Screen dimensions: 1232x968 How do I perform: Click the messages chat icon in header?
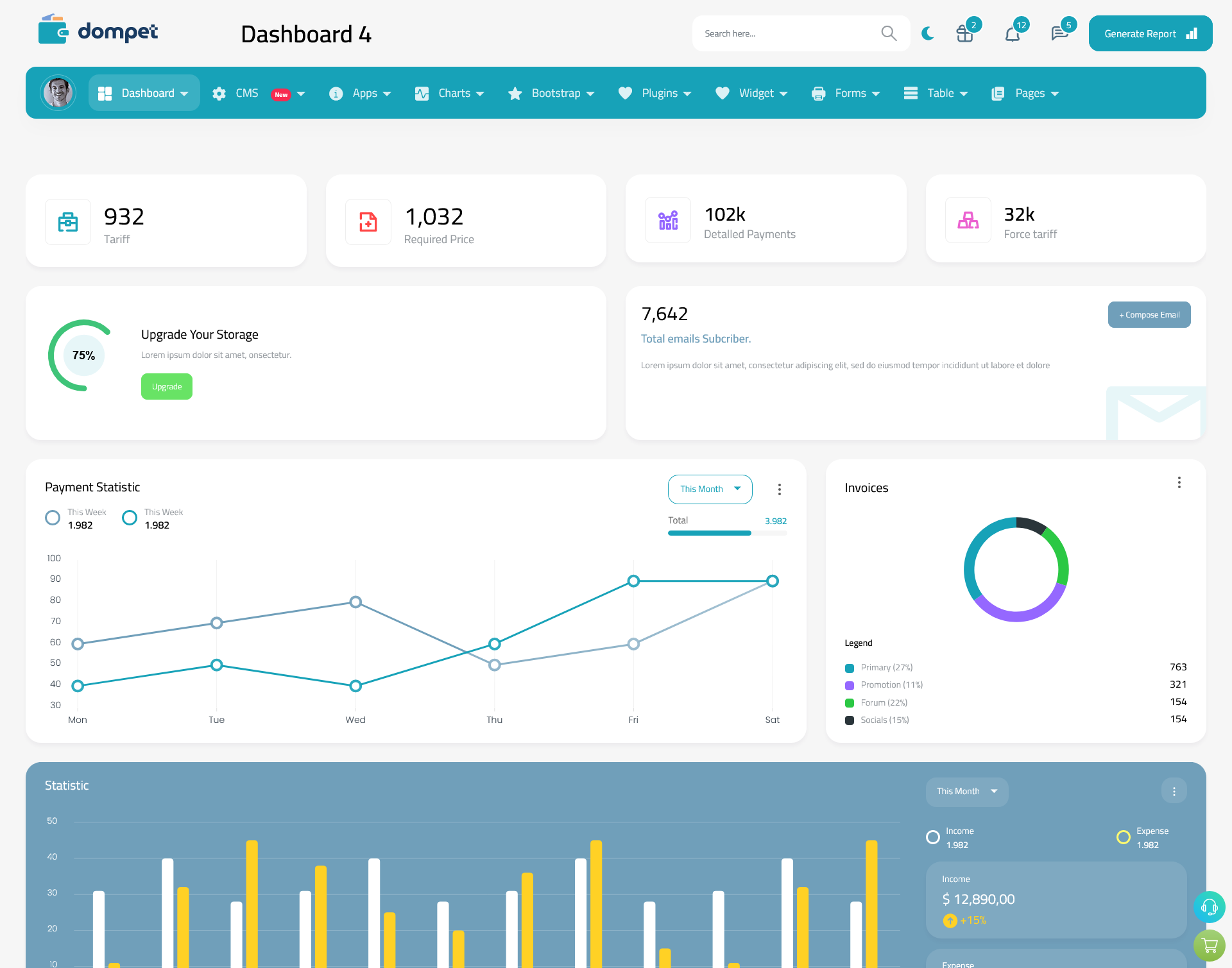coord(1058,33)
